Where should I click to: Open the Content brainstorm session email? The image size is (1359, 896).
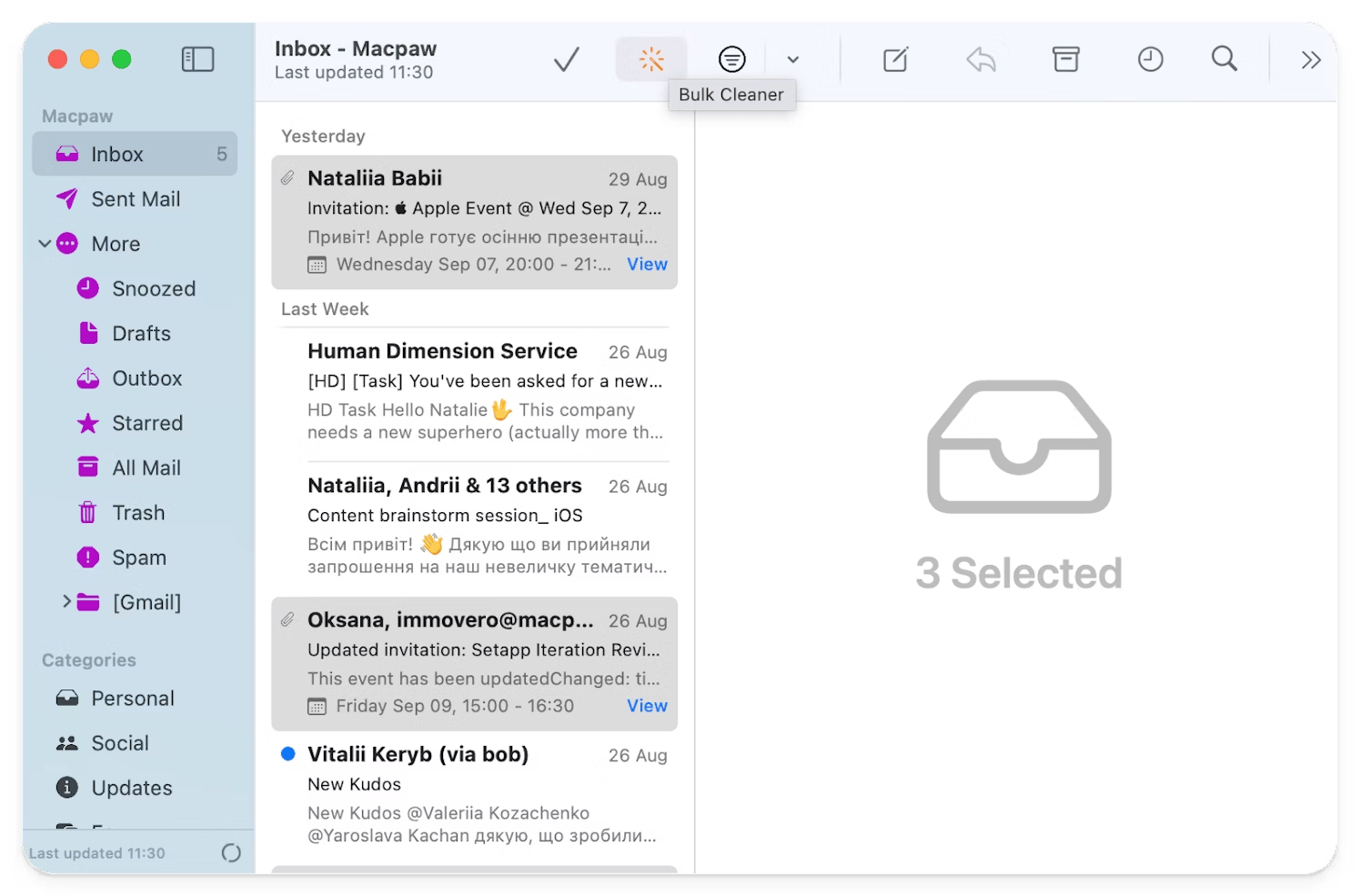pyautogui.click(x=474, y=529)
